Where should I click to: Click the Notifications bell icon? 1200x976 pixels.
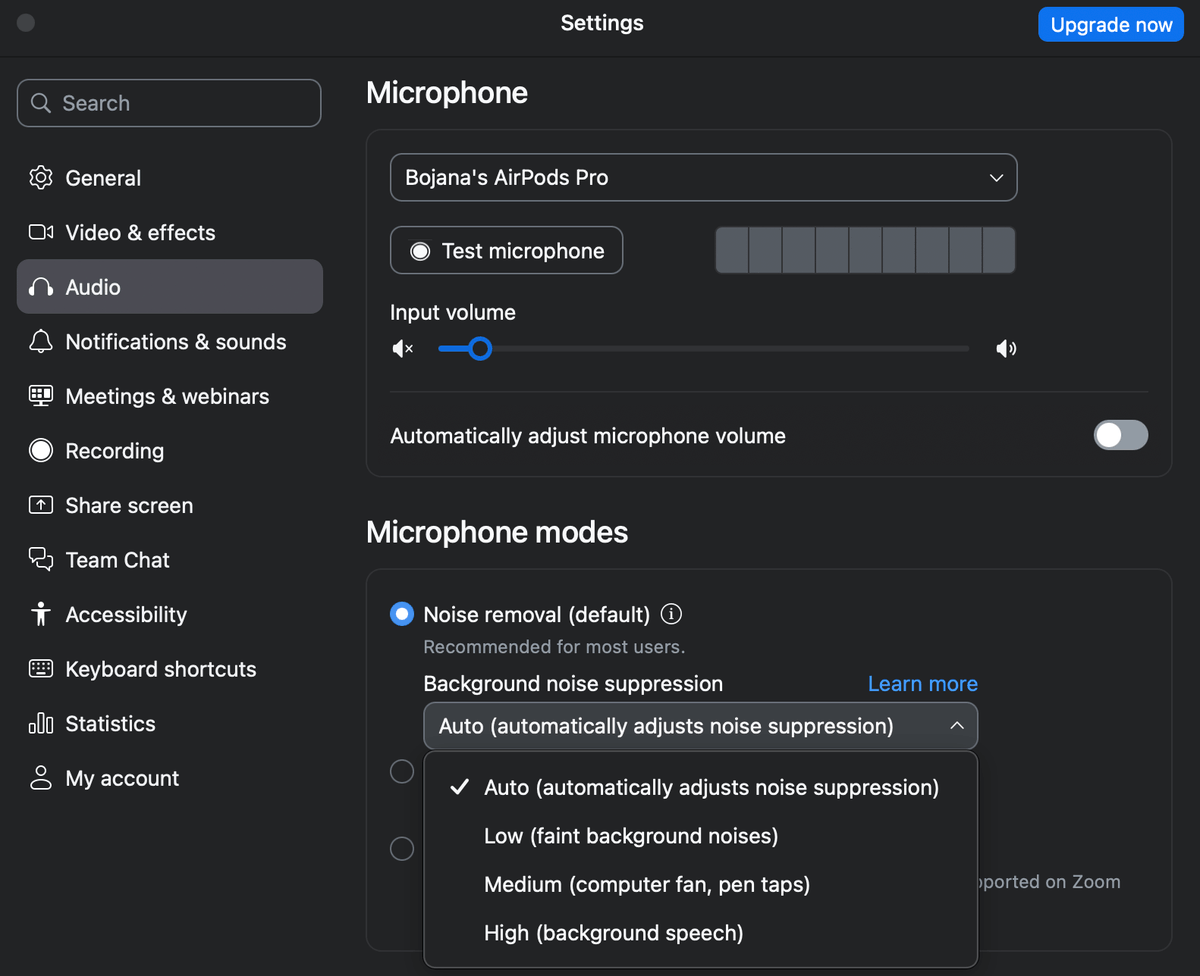click(41, 341)
